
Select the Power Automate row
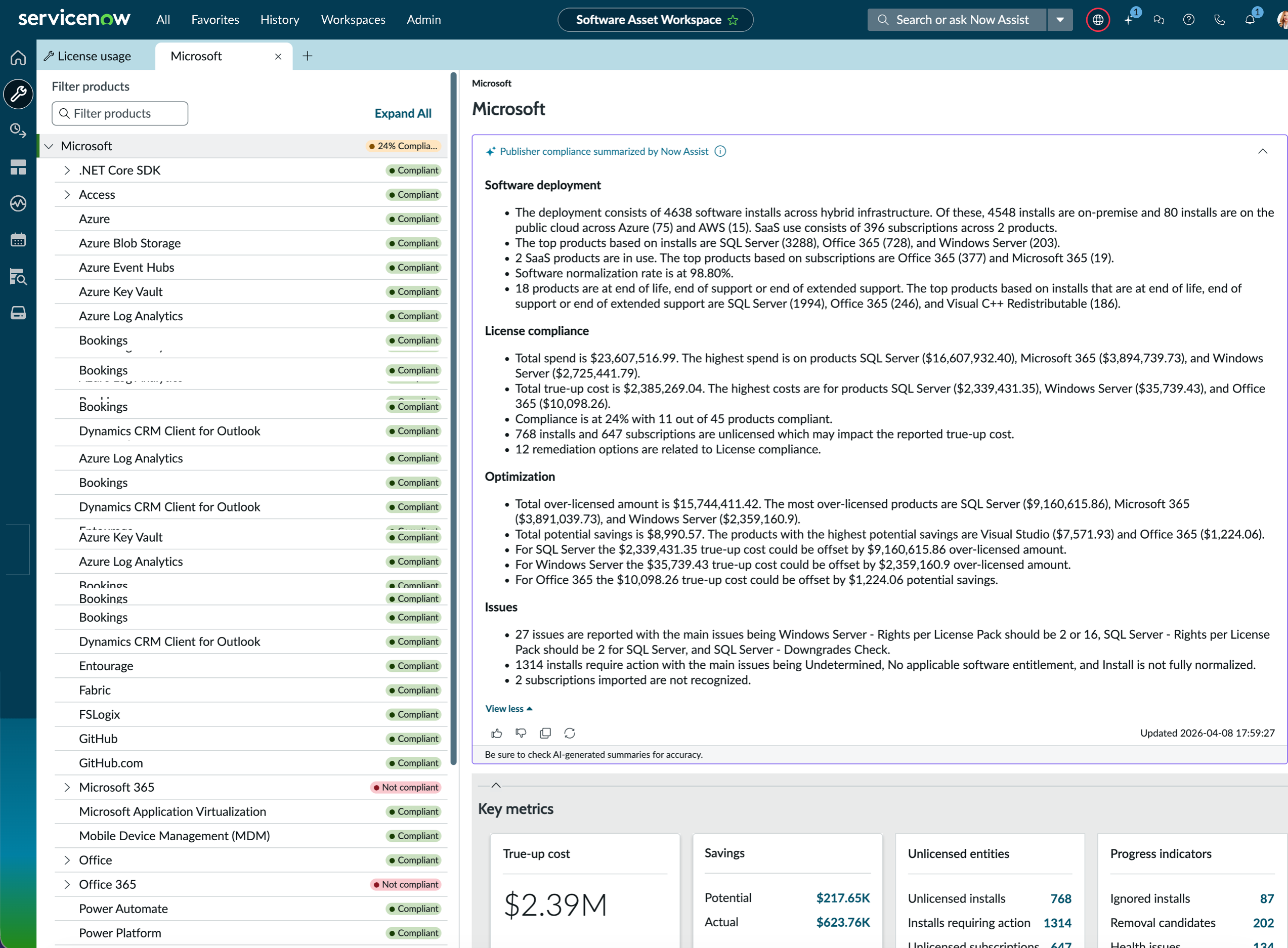[251, 909]
